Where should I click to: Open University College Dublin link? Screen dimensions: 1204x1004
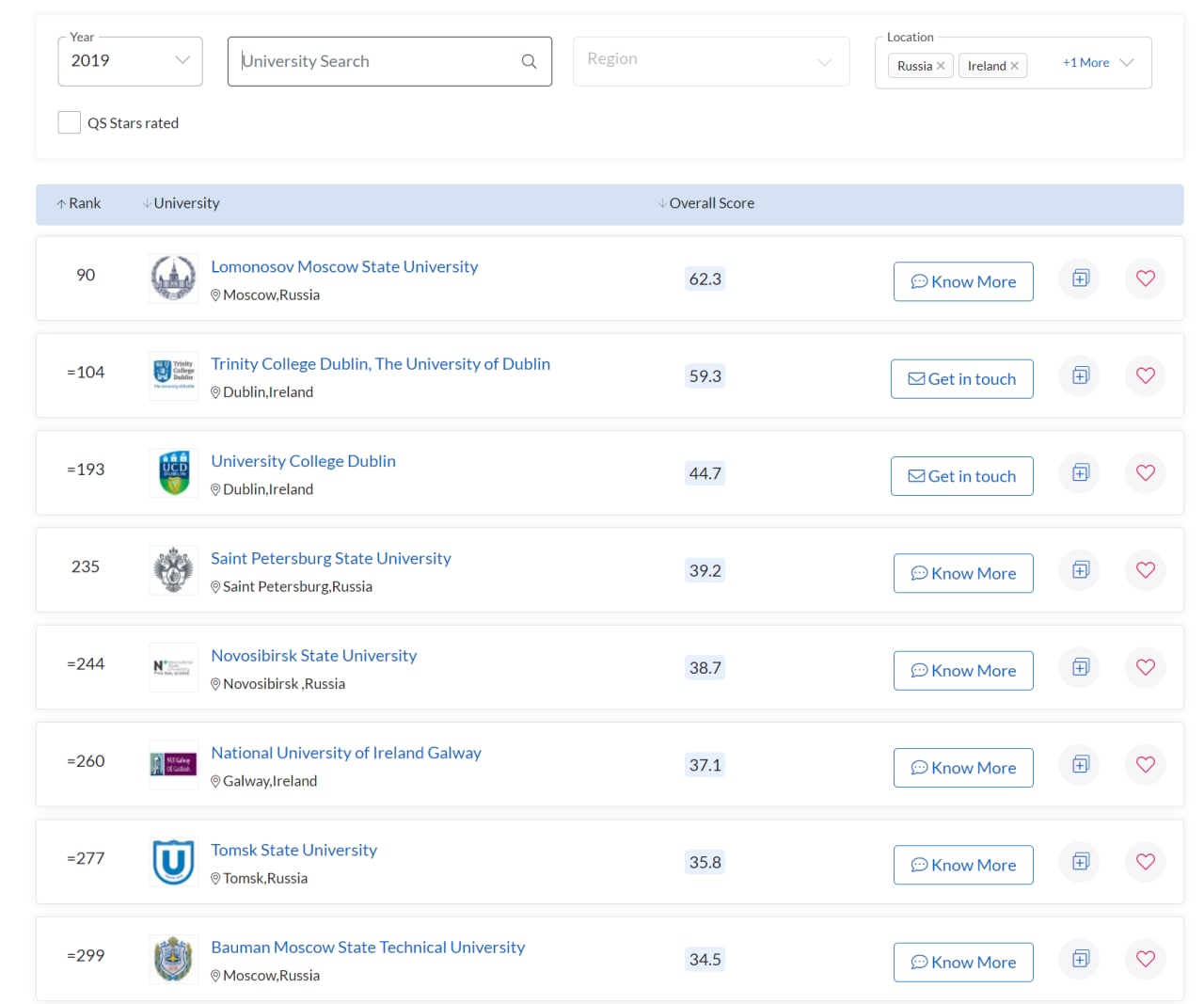coord(303,461)
